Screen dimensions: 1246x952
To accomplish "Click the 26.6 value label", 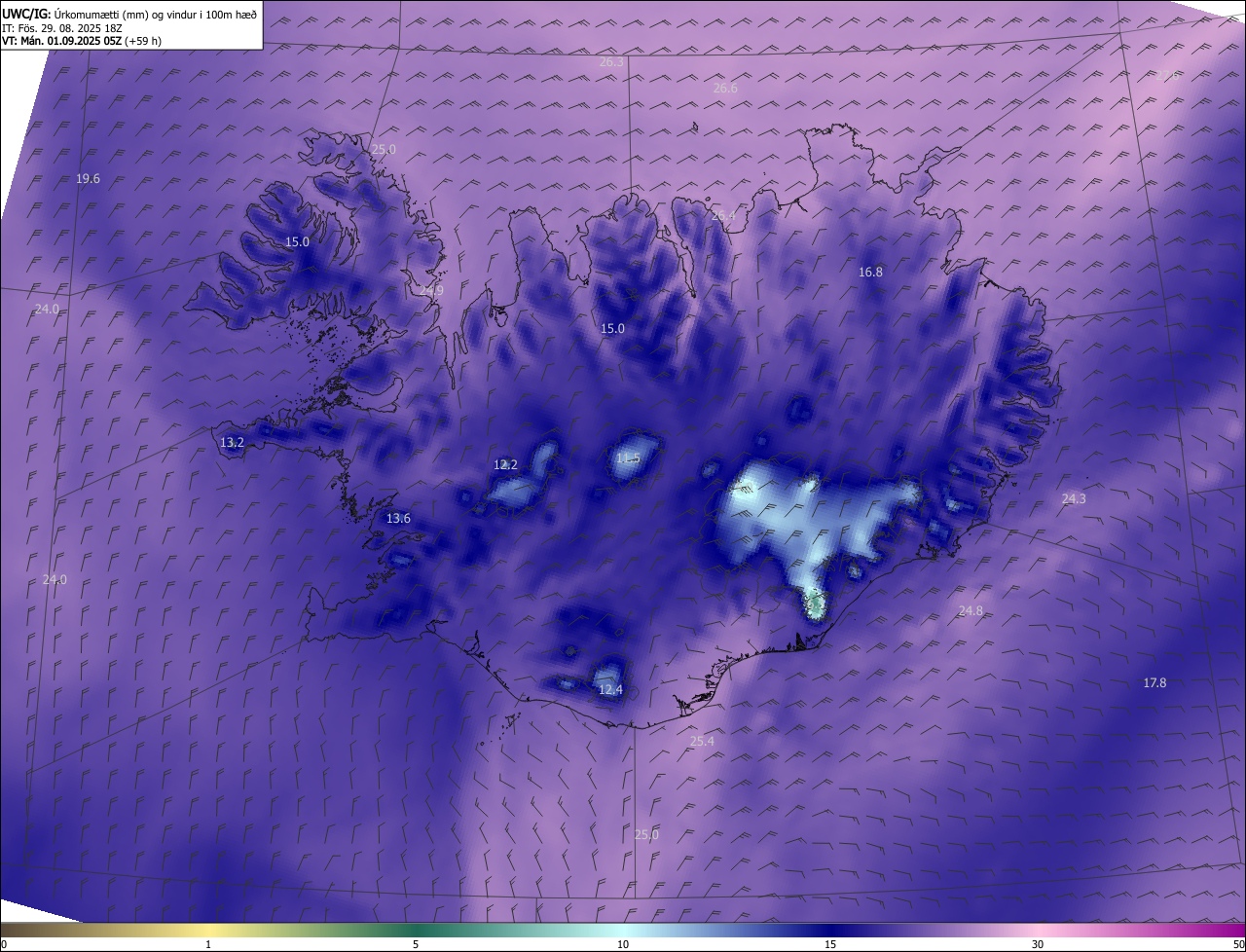I will pyautogui.click(x=725, y=89).
